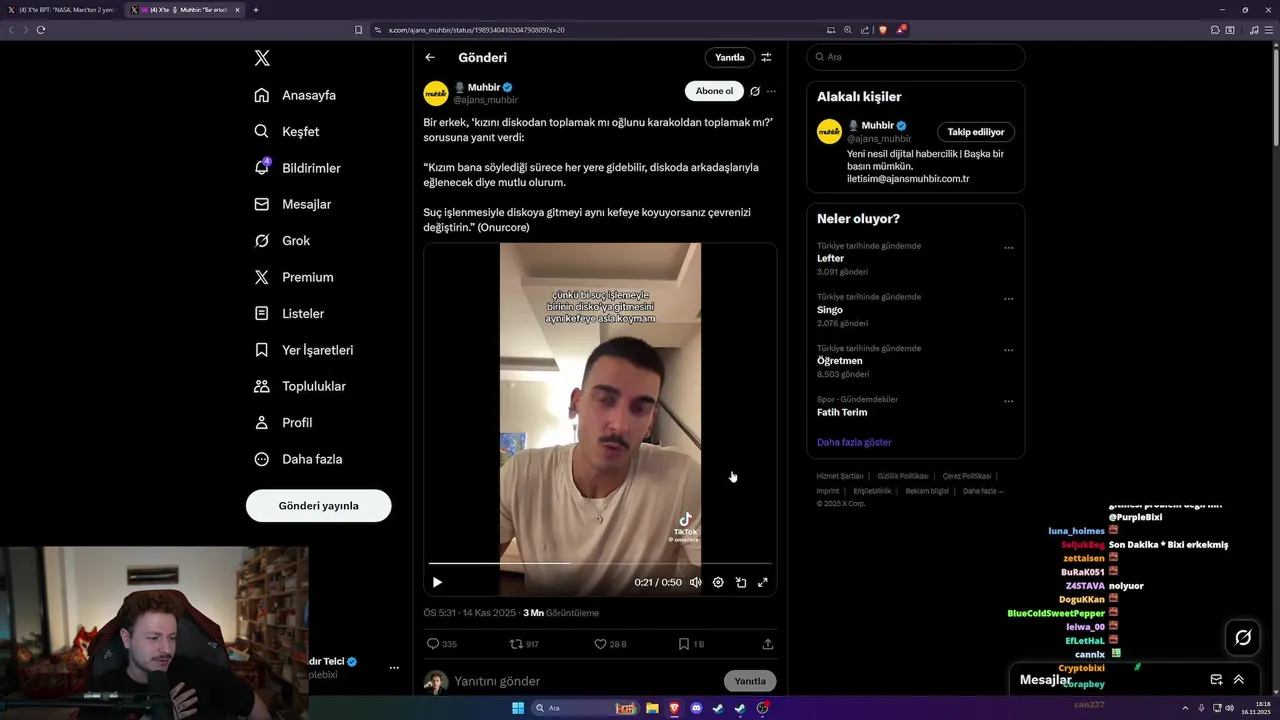
Task: Open Yer İşaretleri bookmarks
Action: [303, 350]
